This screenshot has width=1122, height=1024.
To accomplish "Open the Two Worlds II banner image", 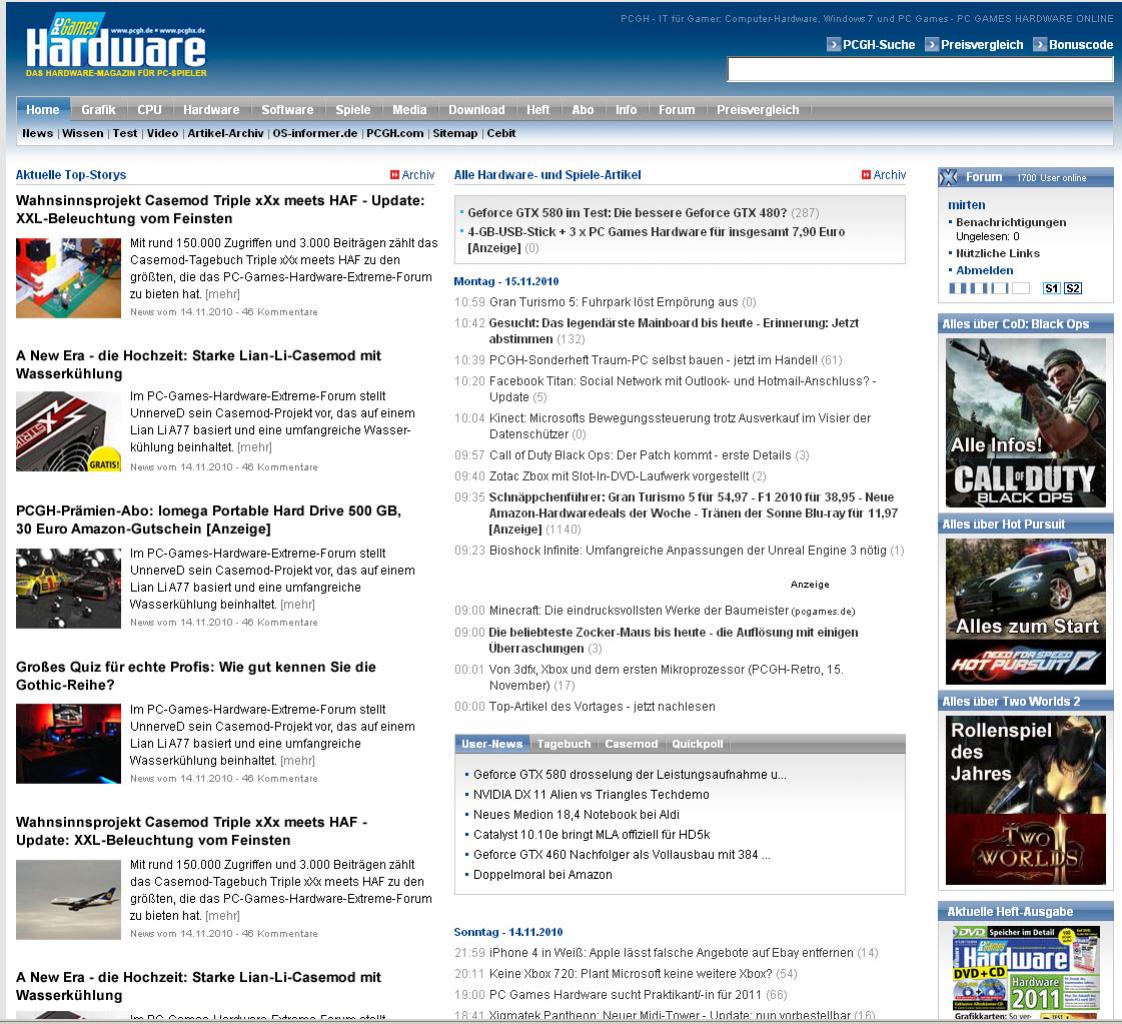I will coord(1025,800).
